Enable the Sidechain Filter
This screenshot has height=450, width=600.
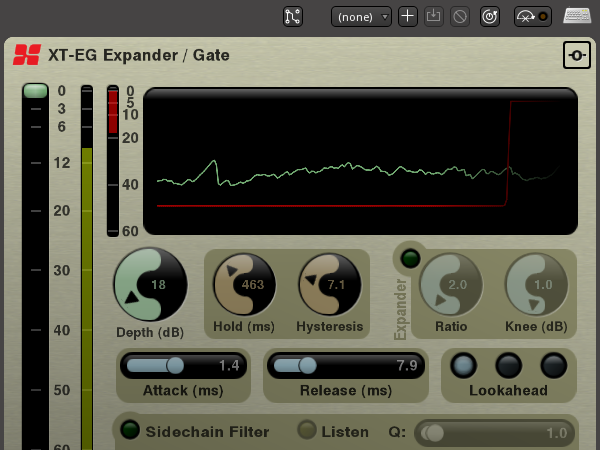[x=130, y=431]
